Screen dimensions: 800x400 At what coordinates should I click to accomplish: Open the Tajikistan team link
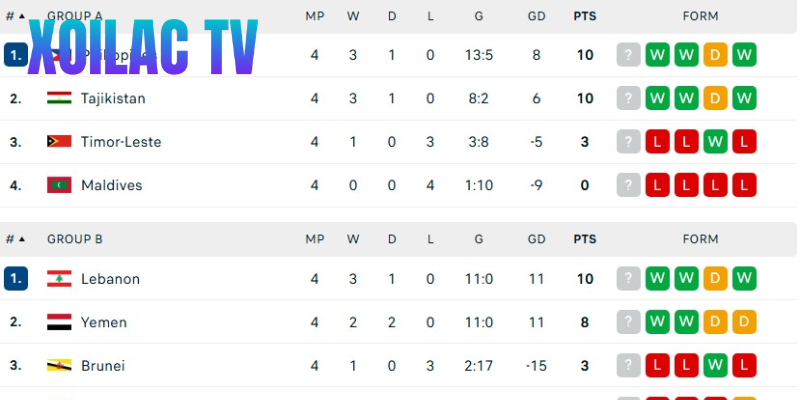point(113,98)
